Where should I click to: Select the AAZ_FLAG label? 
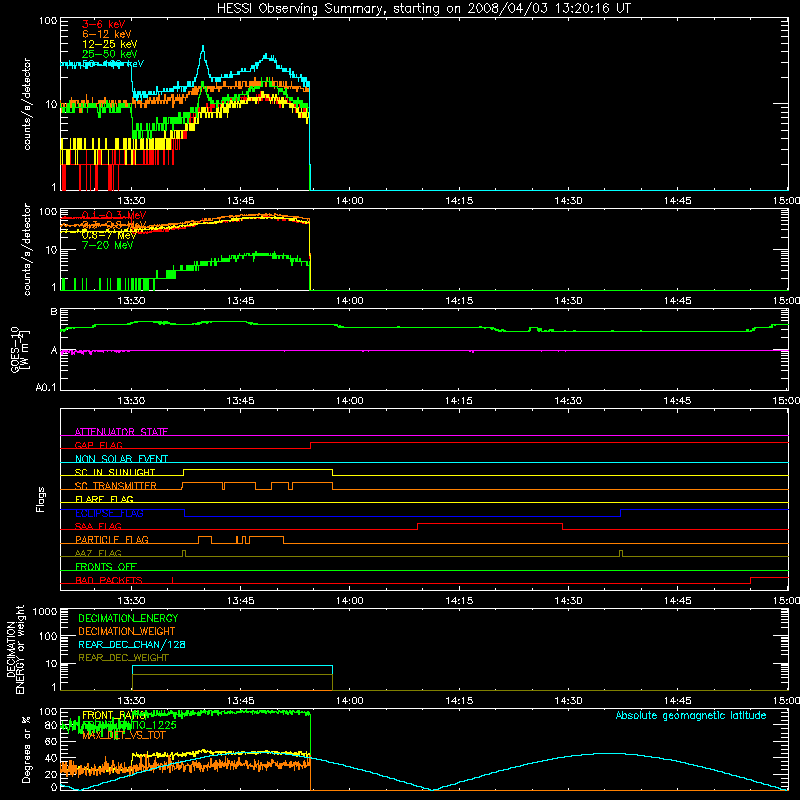(x=98, y=553)
